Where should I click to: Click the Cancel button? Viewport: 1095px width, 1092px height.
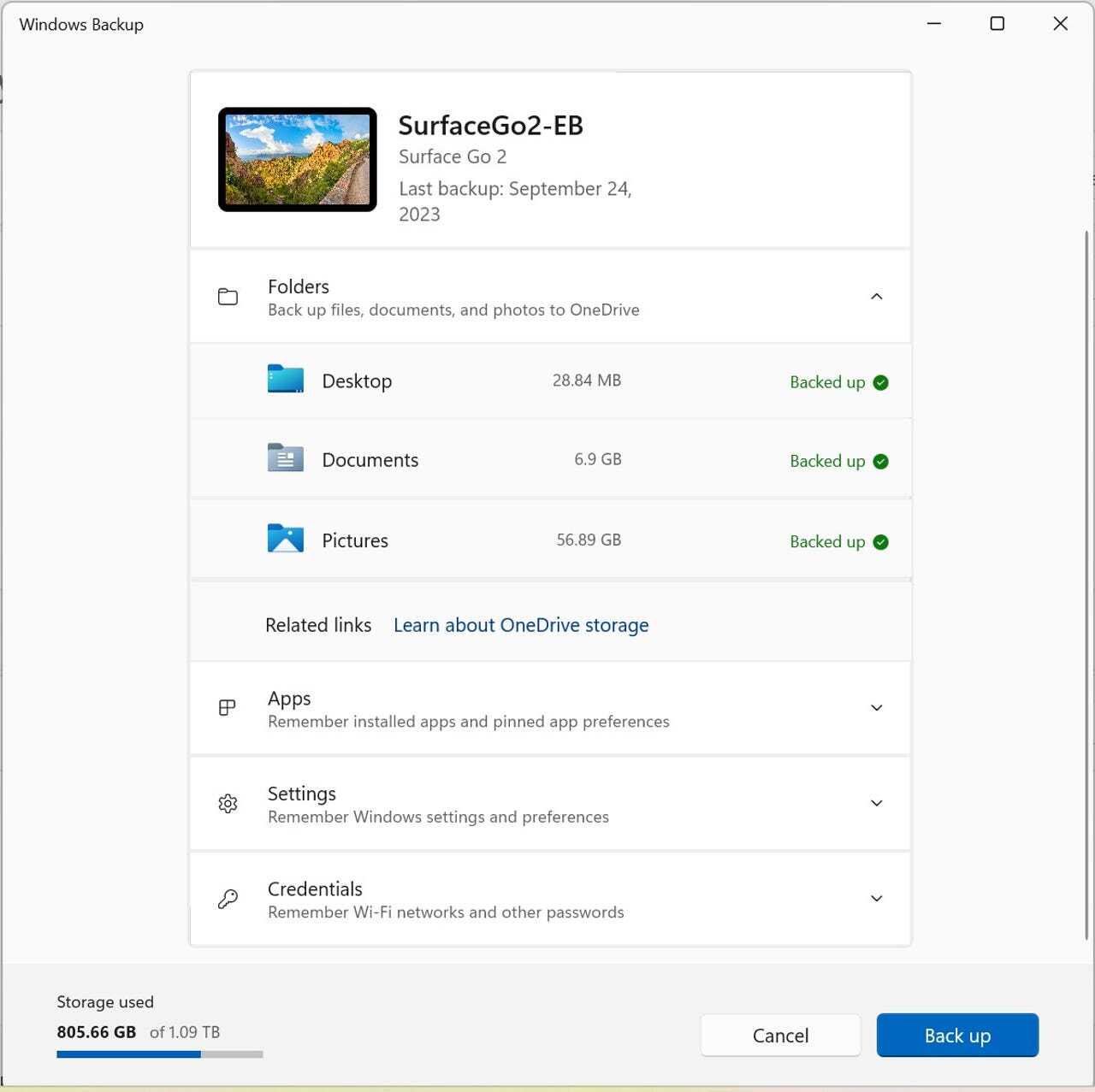pyautogui.click(x=780, y=1036)
